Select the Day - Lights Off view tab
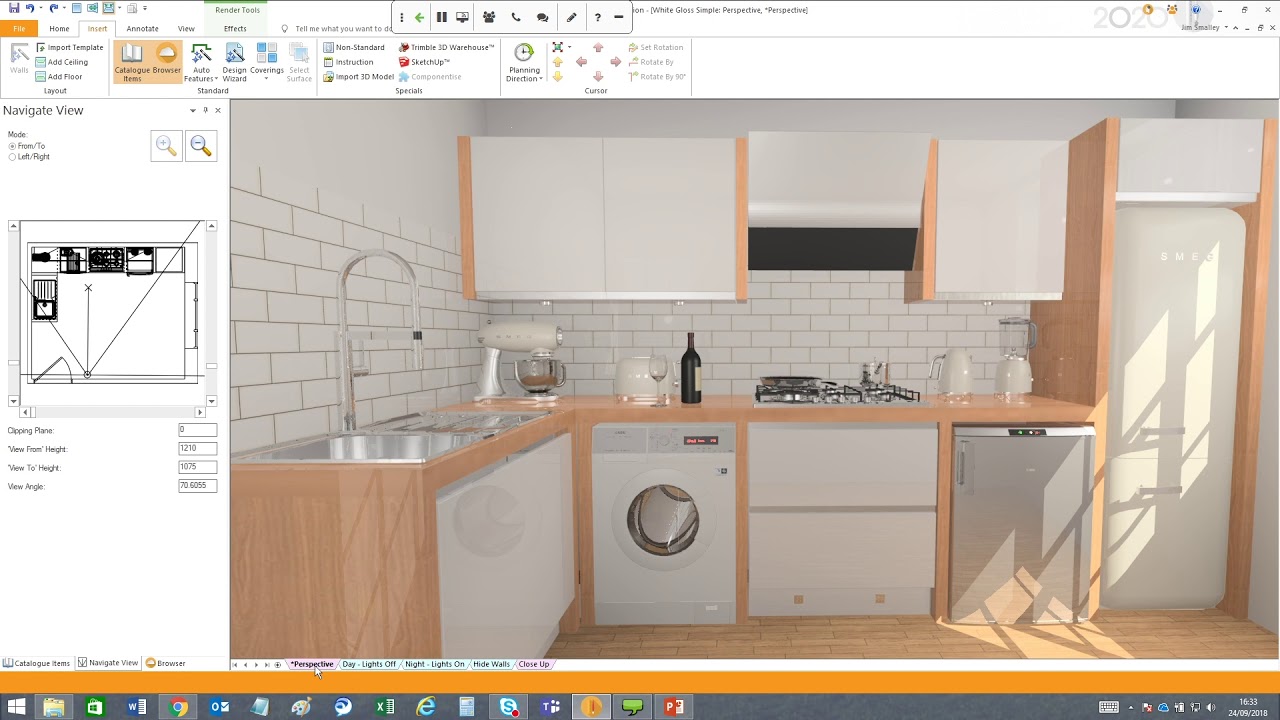1280x720 pixels. [x=369, y=664]
